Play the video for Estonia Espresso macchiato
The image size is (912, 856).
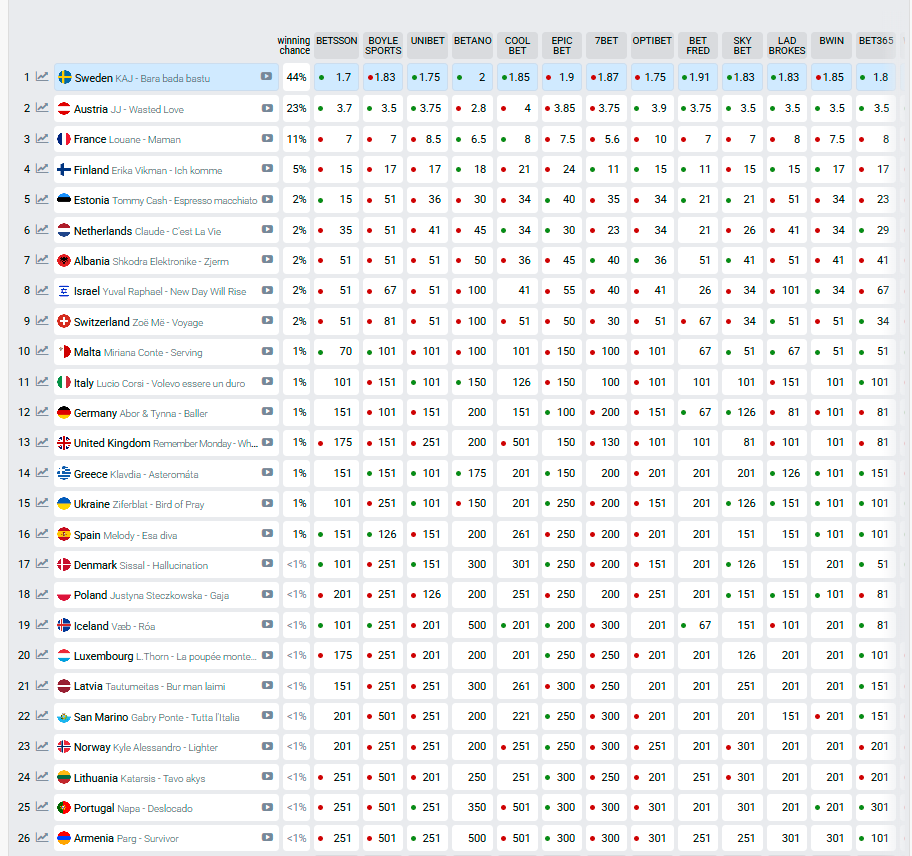pos(267,199)
